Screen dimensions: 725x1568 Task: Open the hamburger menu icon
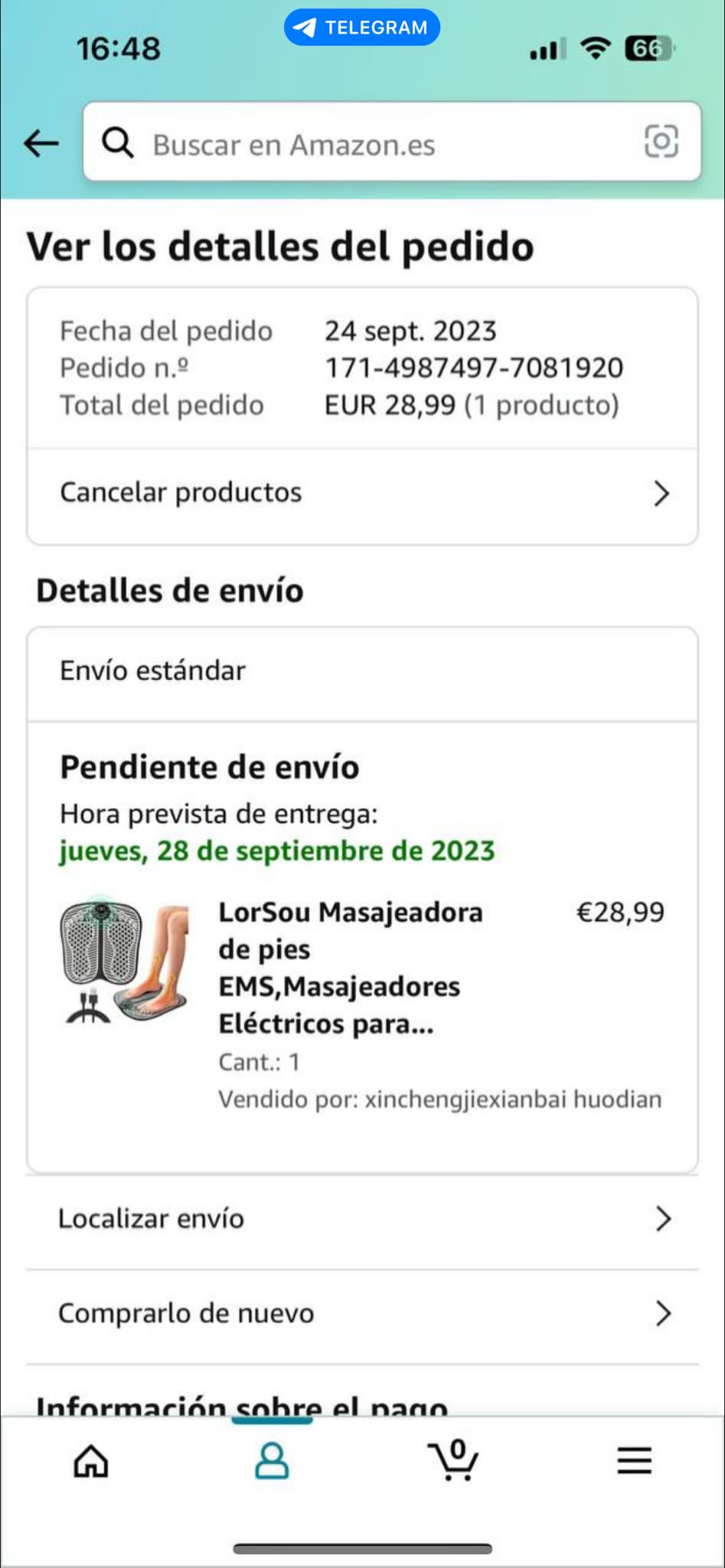click(x=635, y=1461)
